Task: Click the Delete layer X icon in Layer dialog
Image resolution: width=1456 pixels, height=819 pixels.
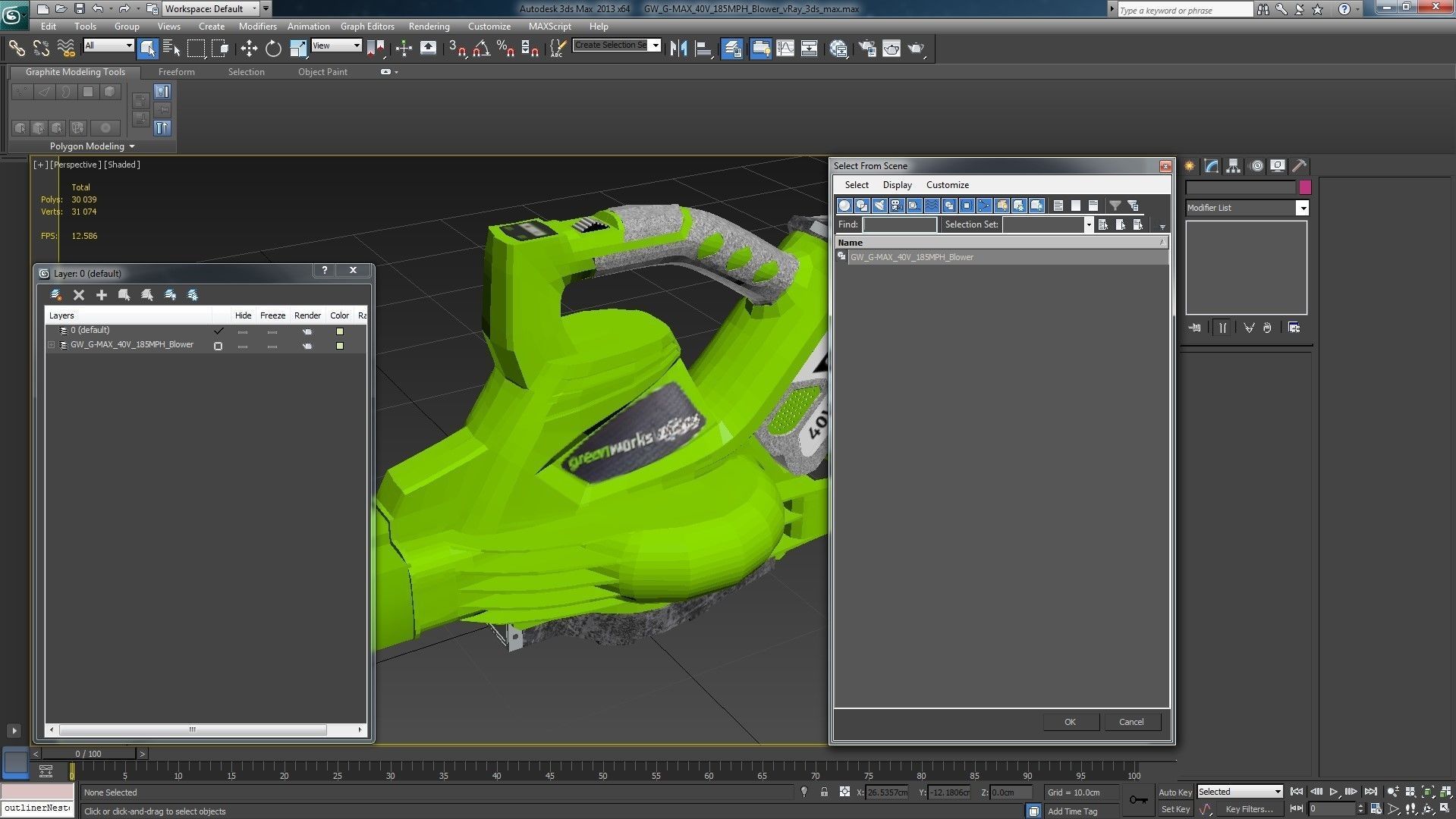Action: [79, 295]
